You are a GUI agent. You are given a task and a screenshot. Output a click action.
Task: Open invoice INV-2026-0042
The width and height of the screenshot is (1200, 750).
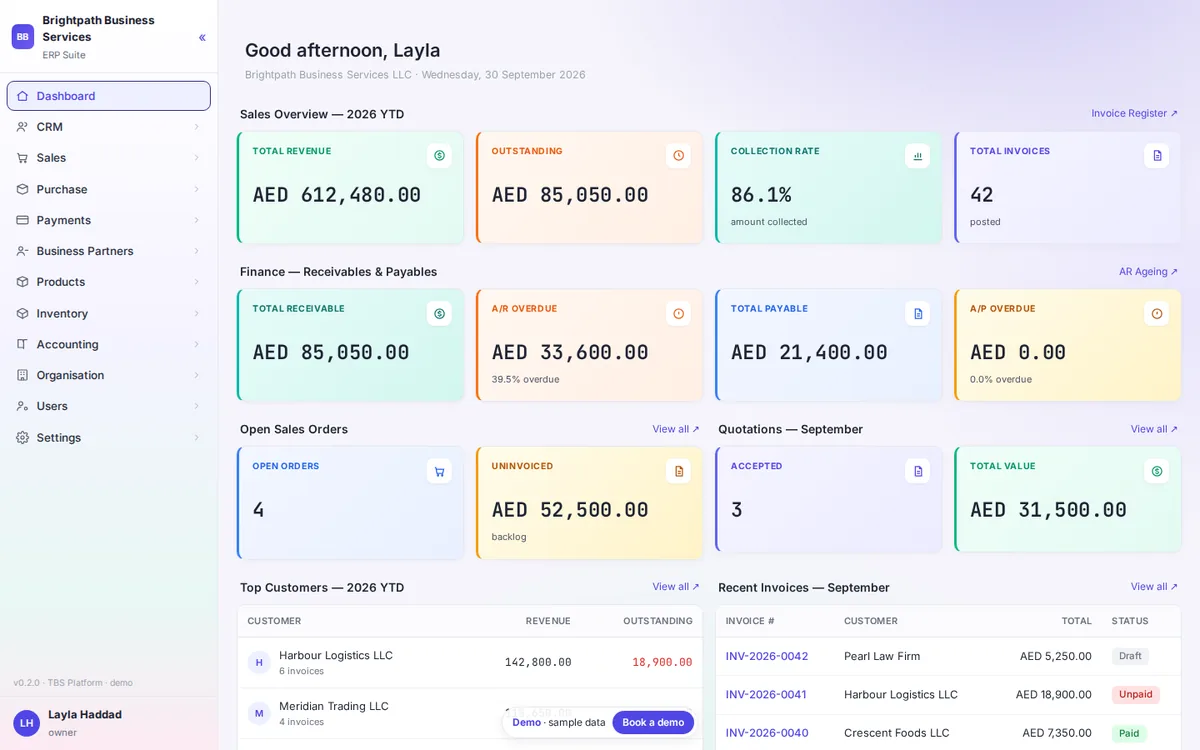pyautogui.click(x=767, y=656)
